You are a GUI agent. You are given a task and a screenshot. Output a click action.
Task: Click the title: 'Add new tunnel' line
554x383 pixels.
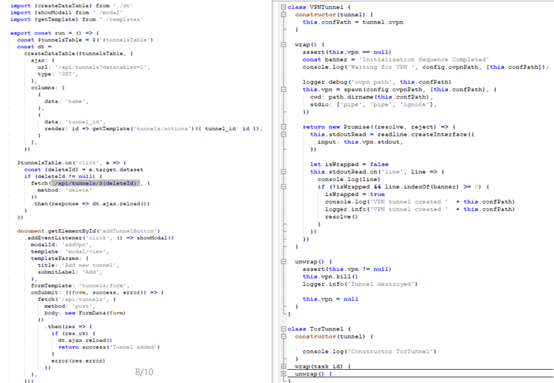78,265
